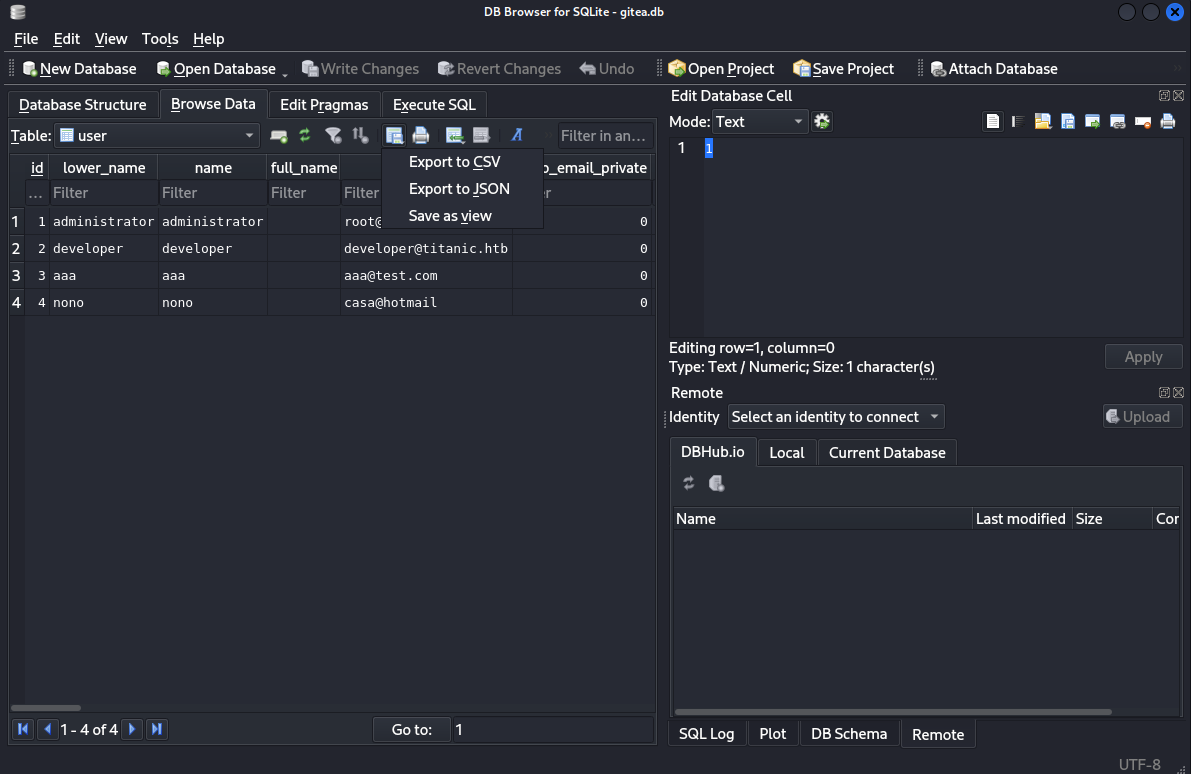Expand the Identity dropdown in Remote panel
Screen dimensions: 1191x774
click(836, 417)
